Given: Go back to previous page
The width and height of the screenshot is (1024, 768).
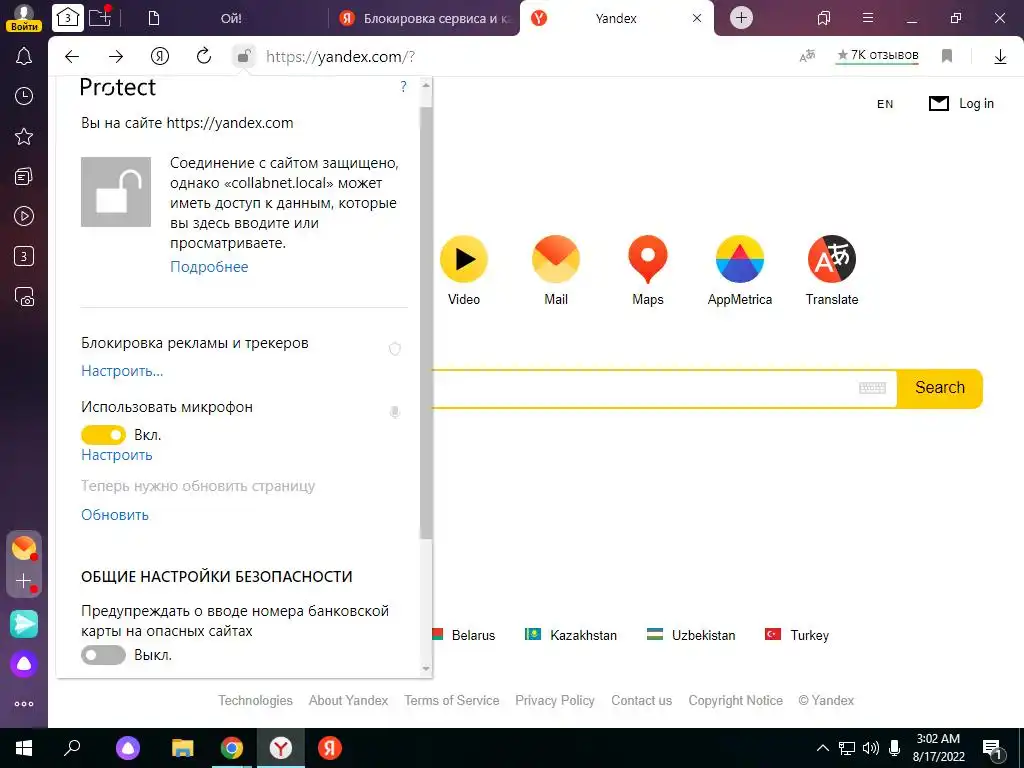Looking at the screenshot, I should click(72, 57).
